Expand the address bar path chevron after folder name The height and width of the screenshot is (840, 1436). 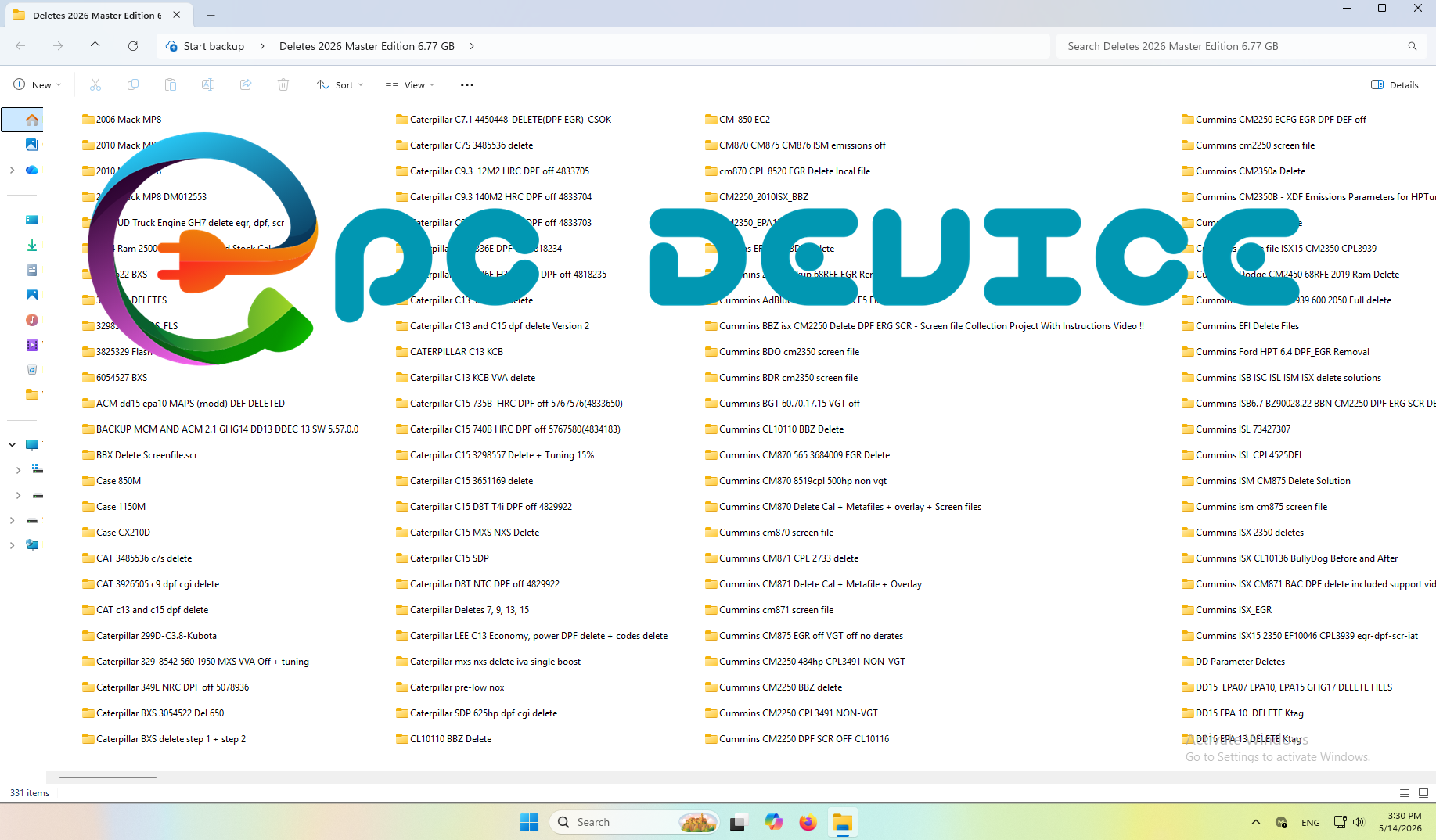click(x=472, y=46)
